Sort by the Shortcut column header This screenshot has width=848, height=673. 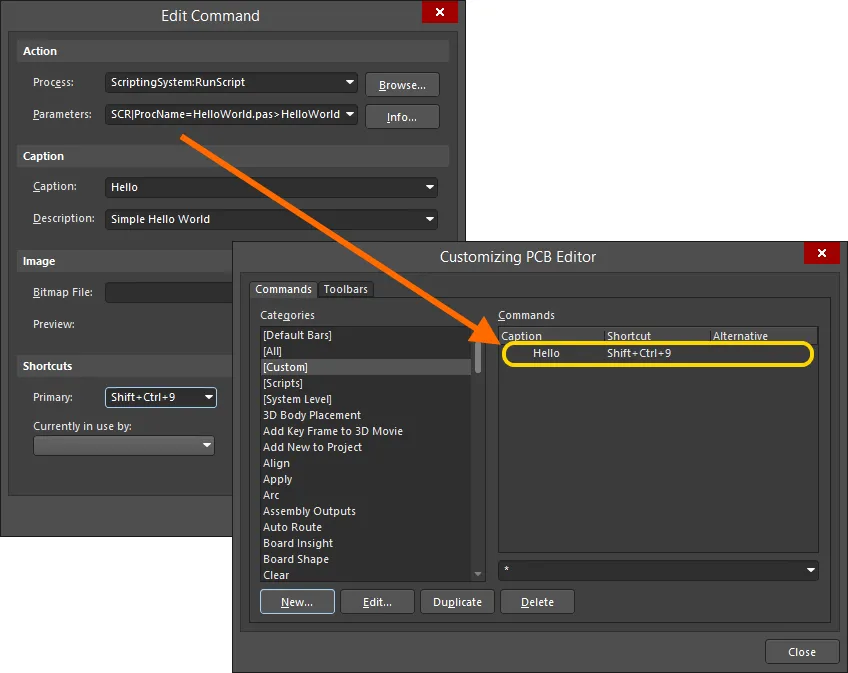(657, 336)
